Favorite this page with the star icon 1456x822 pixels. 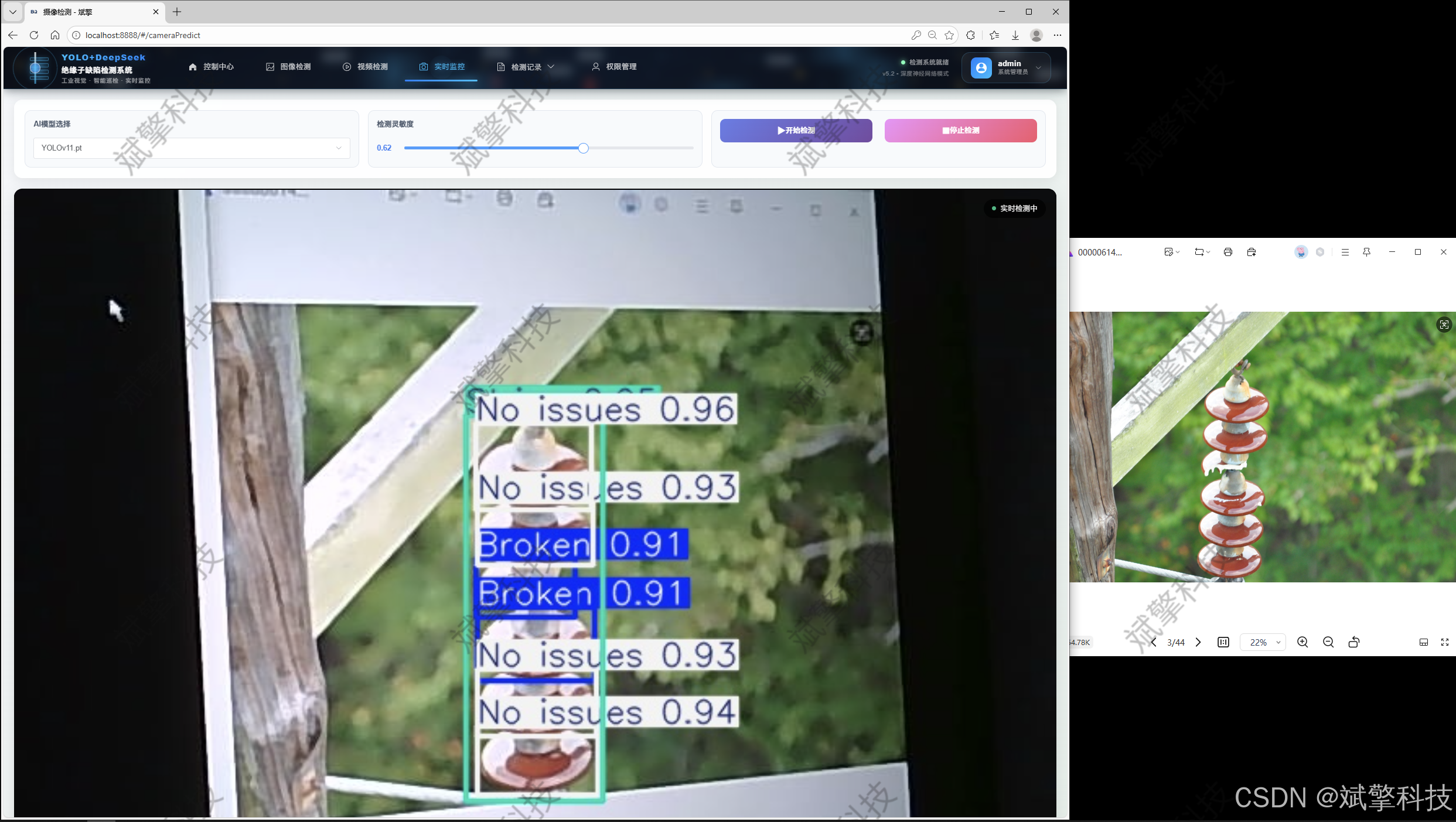coord(949,35)
